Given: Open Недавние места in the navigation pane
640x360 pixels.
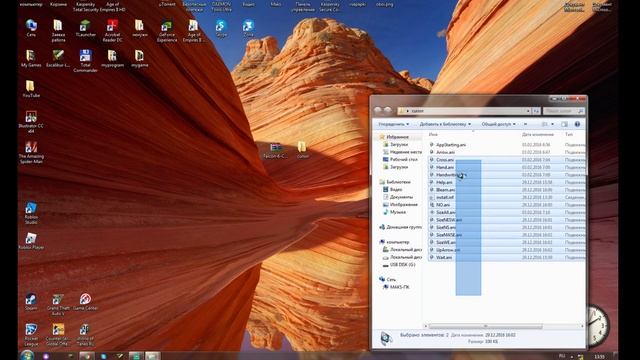Looking at the screenshot, I should (x=402, y=152).
